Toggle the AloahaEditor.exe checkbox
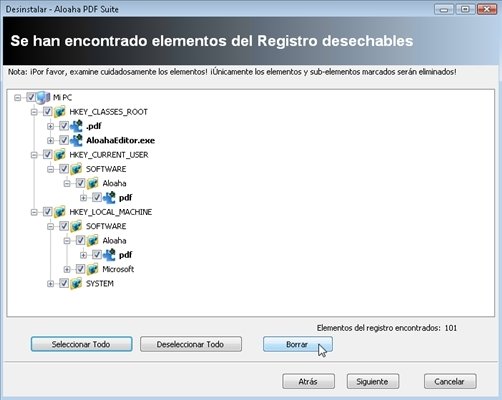Image resolution: width=502 pixels, height=400 pixels. (64, 140)
